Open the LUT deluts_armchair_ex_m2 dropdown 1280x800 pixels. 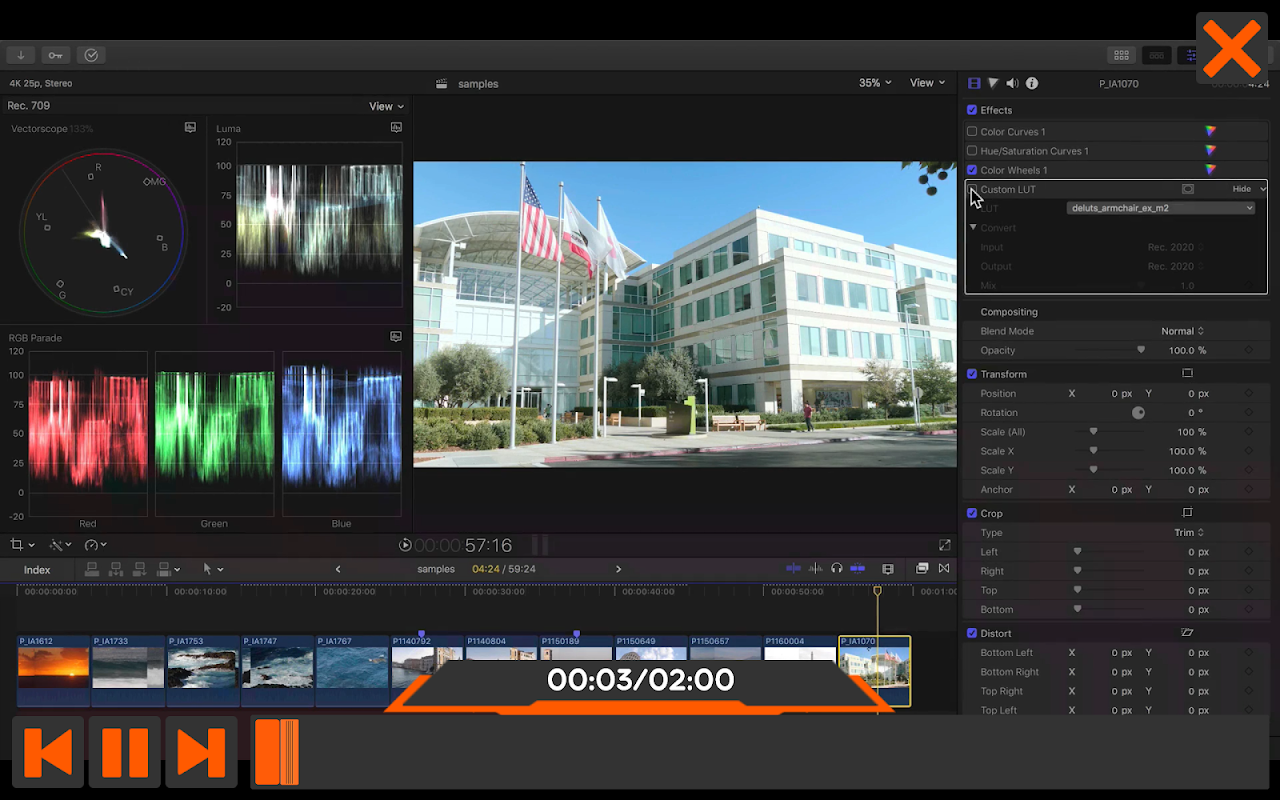coord(1160,208)
